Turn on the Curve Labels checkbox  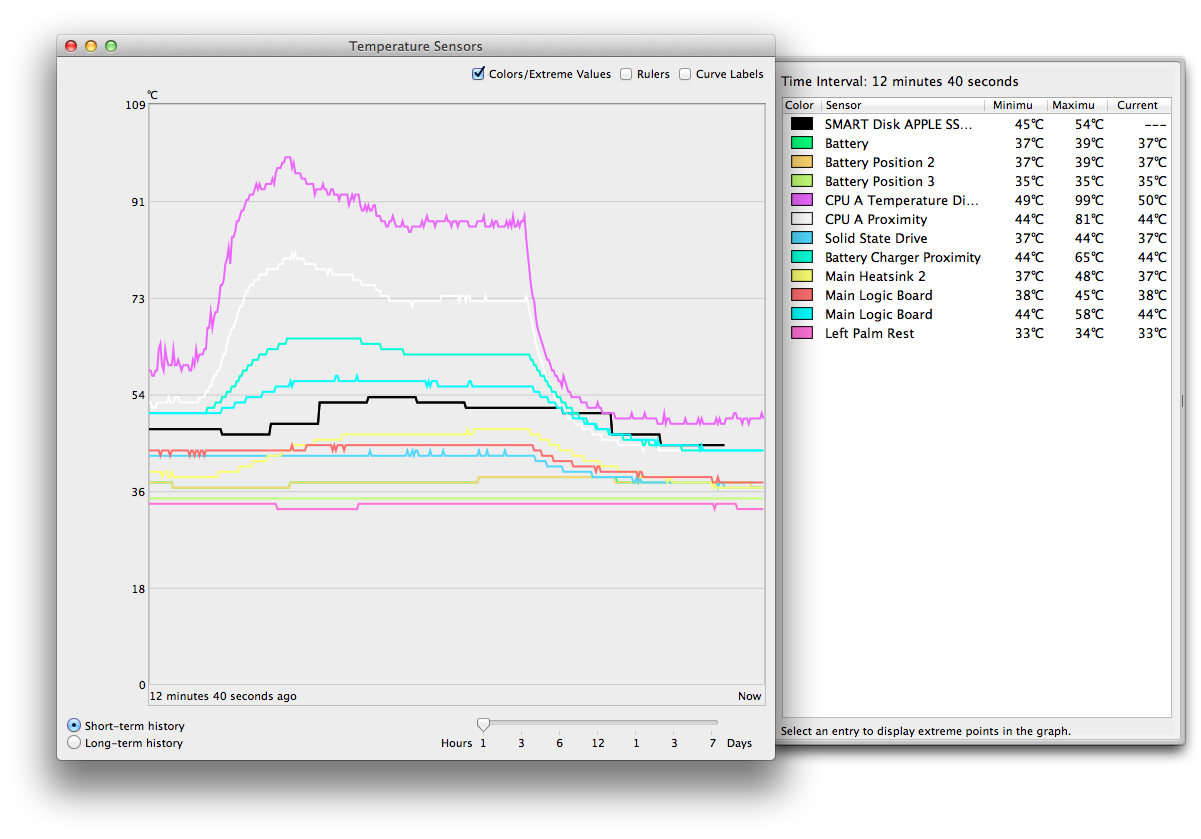pos(685,74)
